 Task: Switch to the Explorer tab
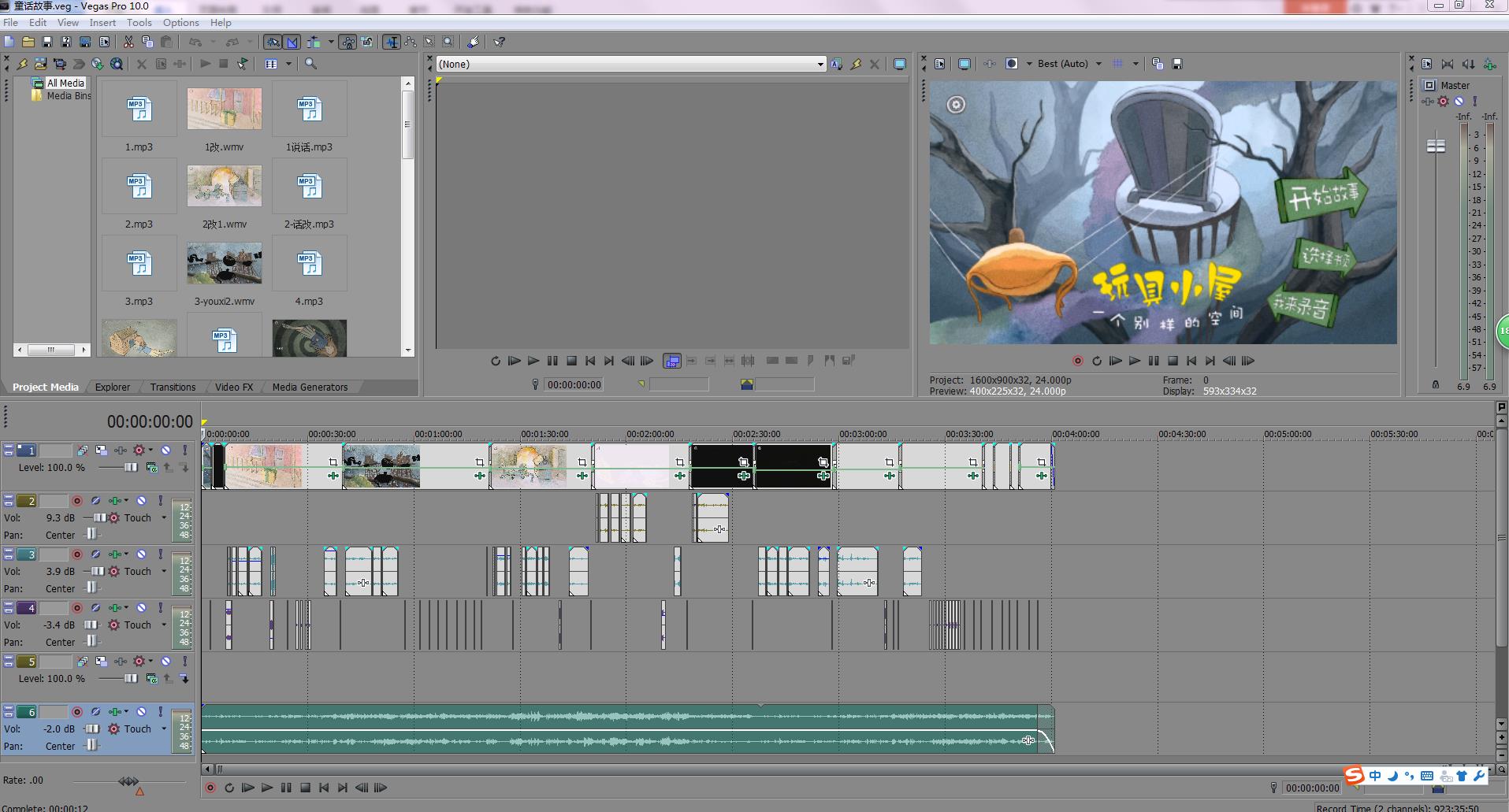click(x=113, y=387)
